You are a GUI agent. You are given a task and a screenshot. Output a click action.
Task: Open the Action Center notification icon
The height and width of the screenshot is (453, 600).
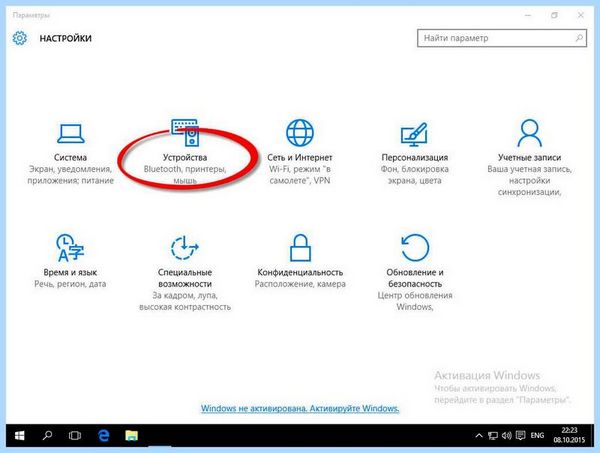tap(520, 435)
